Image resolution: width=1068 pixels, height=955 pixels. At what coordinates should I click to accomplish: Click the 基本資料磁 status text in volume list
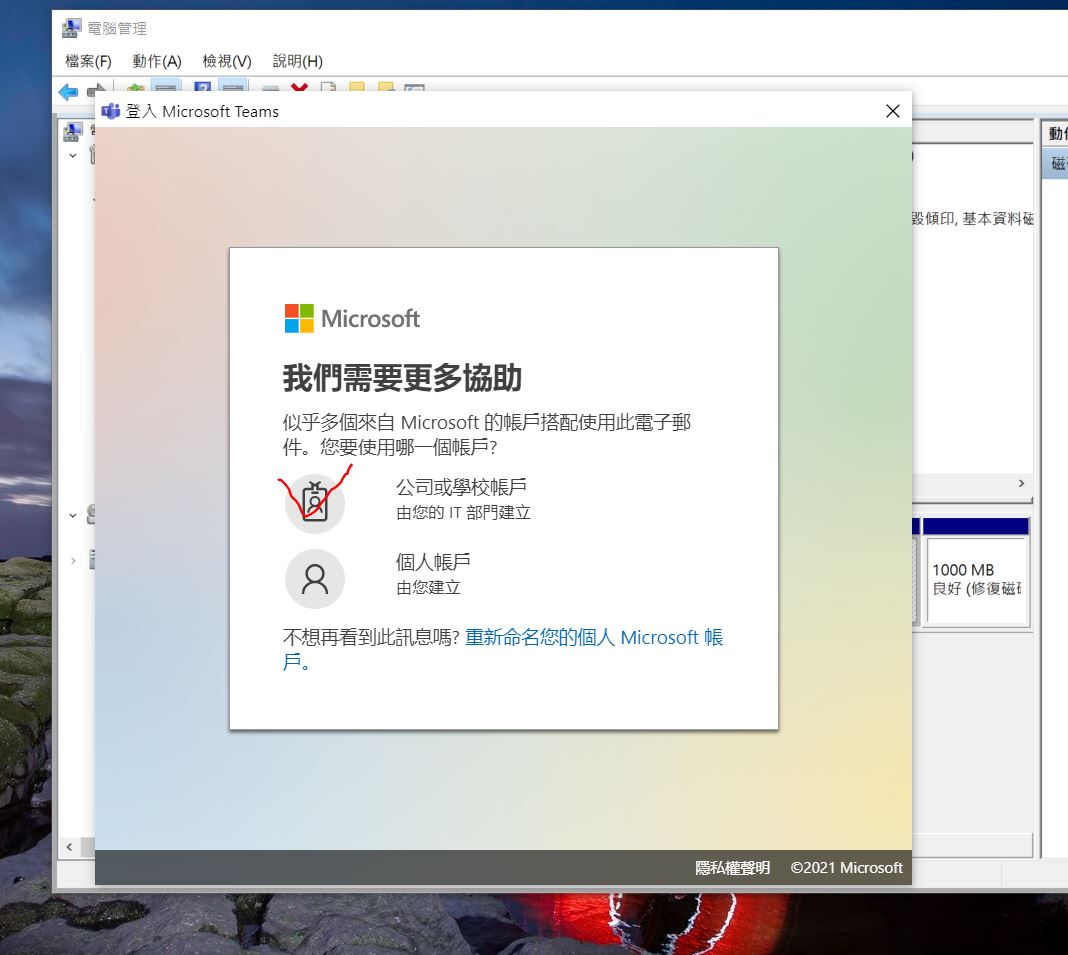998,219
